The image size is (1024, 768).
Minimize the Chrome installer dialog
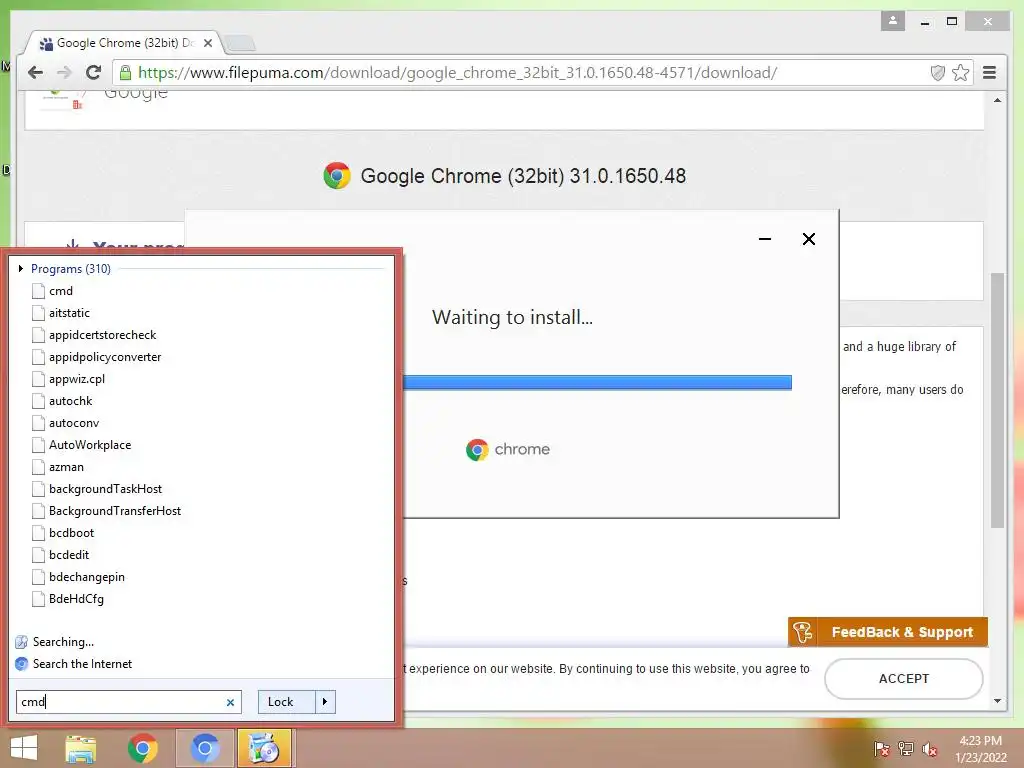(x=765, y=239)
